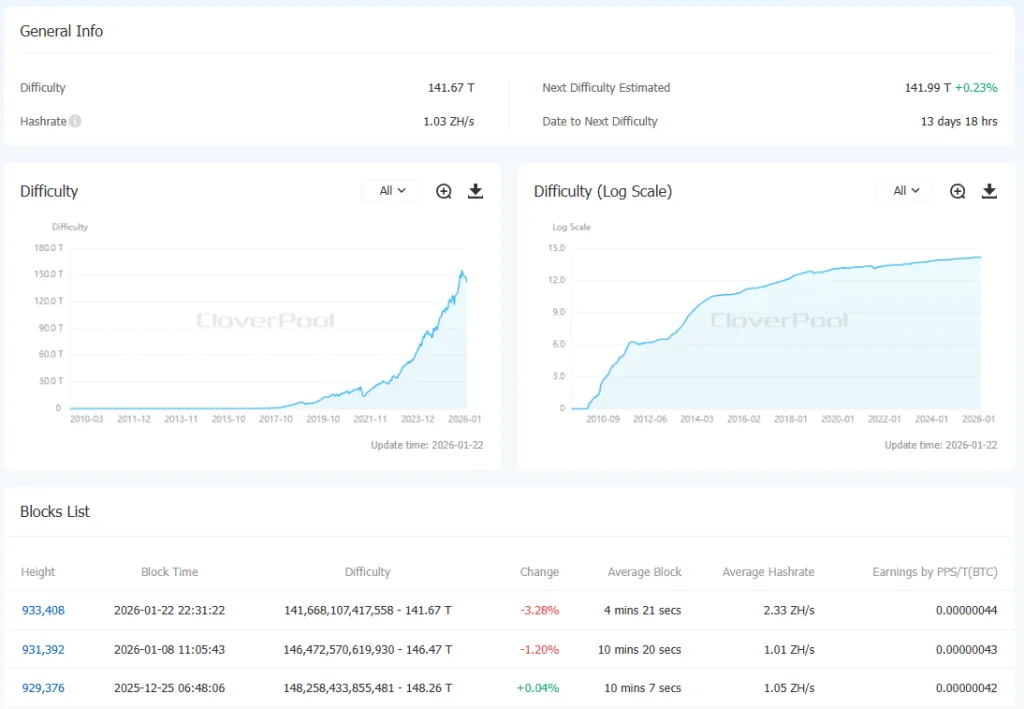
Task: Open the All range dropdown on Difficulty chart
Action: coord(392,191)
